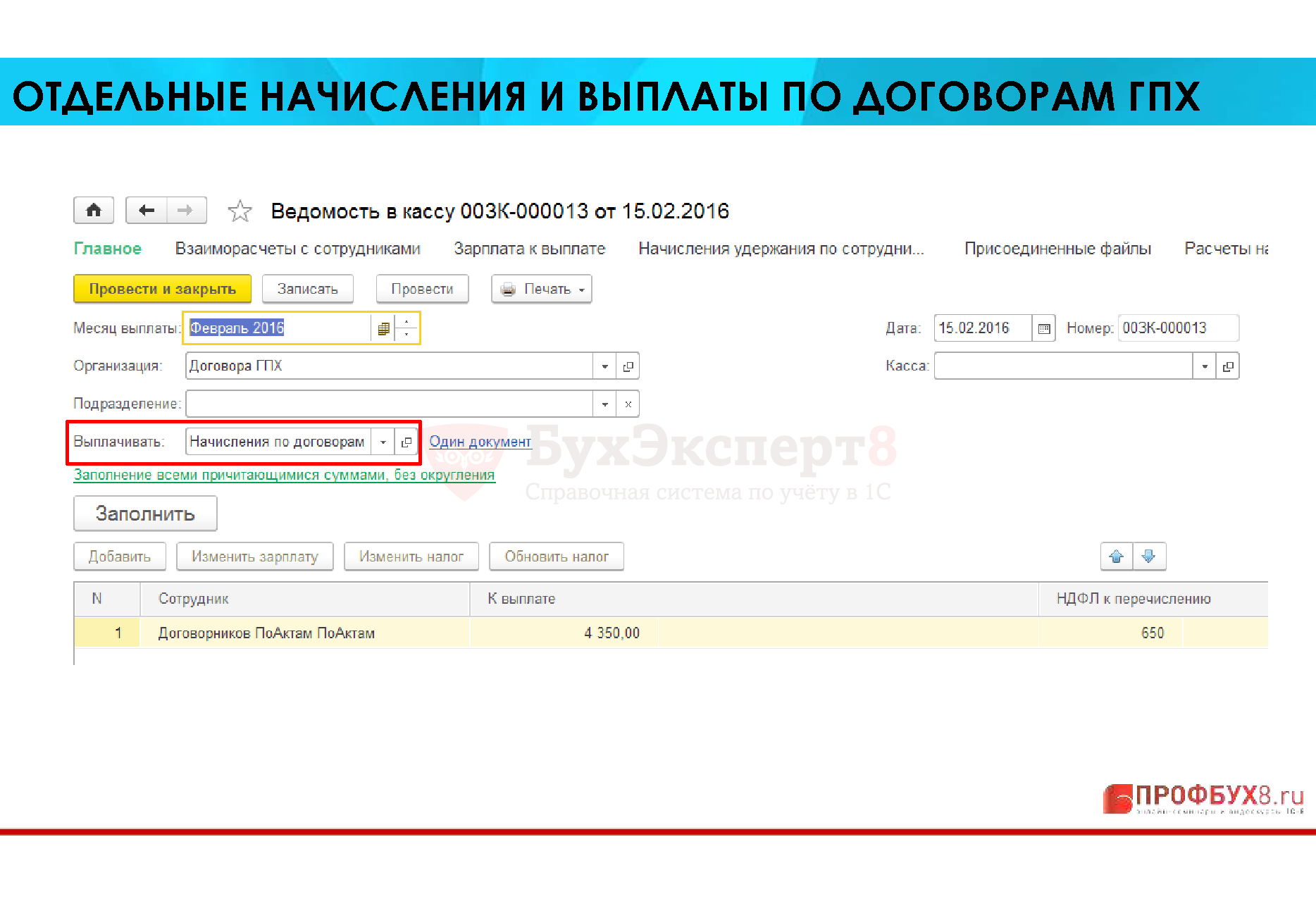This screenshot has height=913, width=1316.
Task: Open Присоединенные файлы tab
Action: point(1057,249)
